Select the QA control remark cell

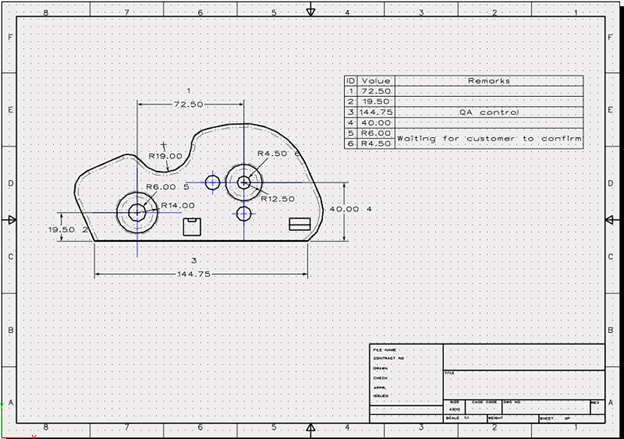coord(489,112)
